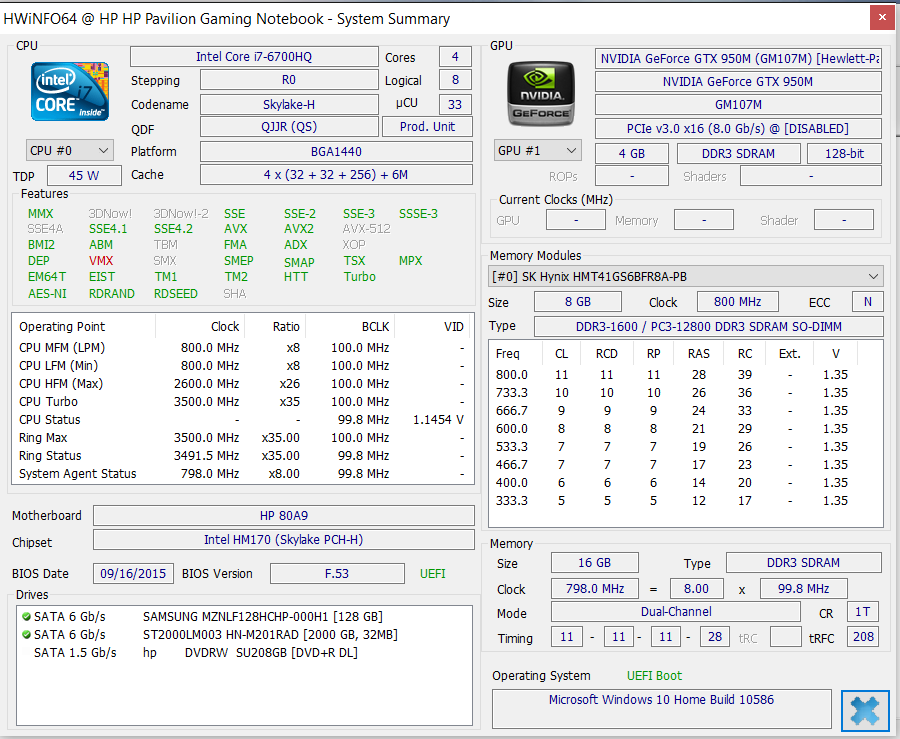
Task: Click the BIOS date 09/16/2015
Action: click(x=133, y=573)
